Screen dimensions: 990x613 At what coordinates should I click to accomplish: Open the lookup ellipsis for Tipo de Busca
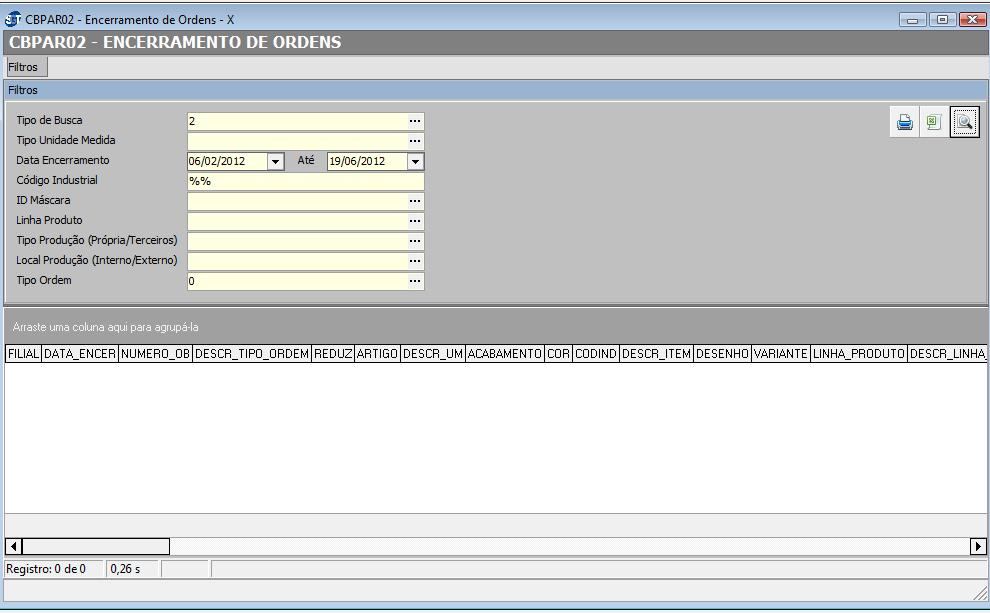pyautogui.click(x=415, y=121)
